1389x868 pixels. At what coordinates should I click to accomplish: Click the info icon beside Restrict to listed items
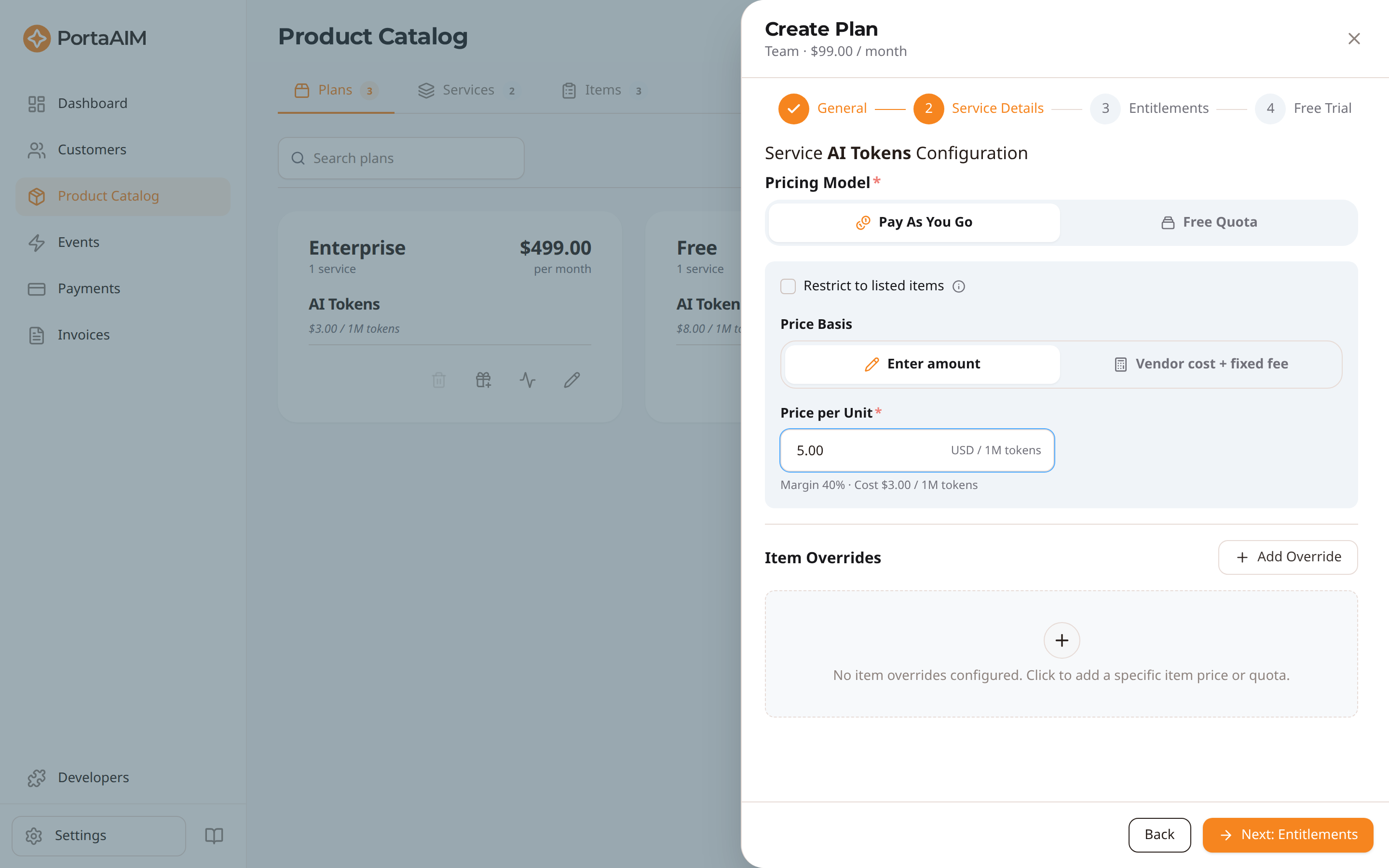[x=958, y=286]
